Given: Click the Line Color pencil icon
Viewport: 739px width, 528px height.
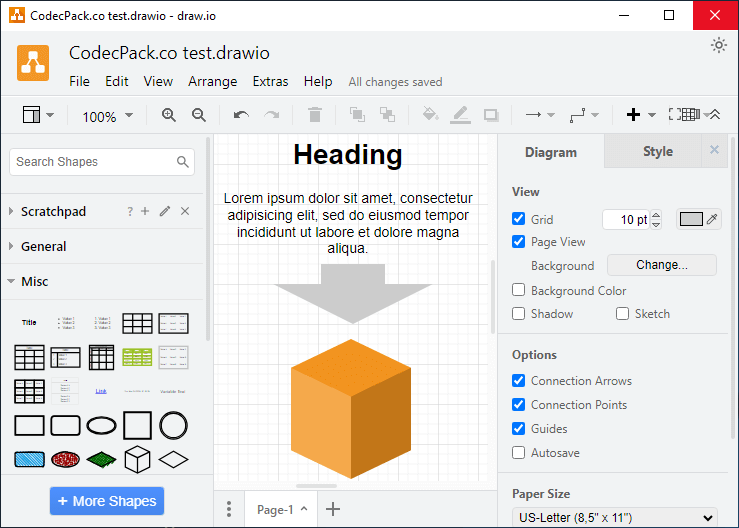Looking at the screenshot, I should click(x=460, y=115).
